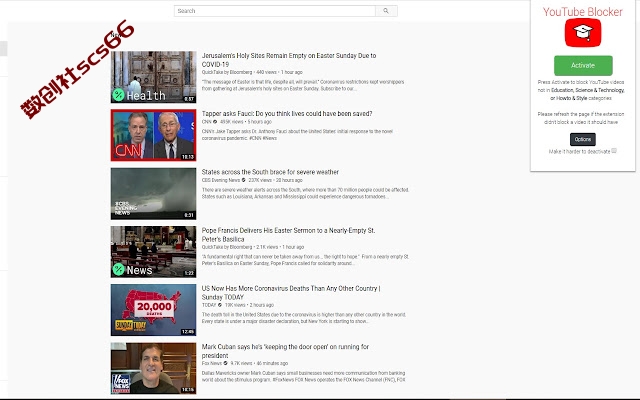Open the severe weather storm thumbnail

(153, 193)
